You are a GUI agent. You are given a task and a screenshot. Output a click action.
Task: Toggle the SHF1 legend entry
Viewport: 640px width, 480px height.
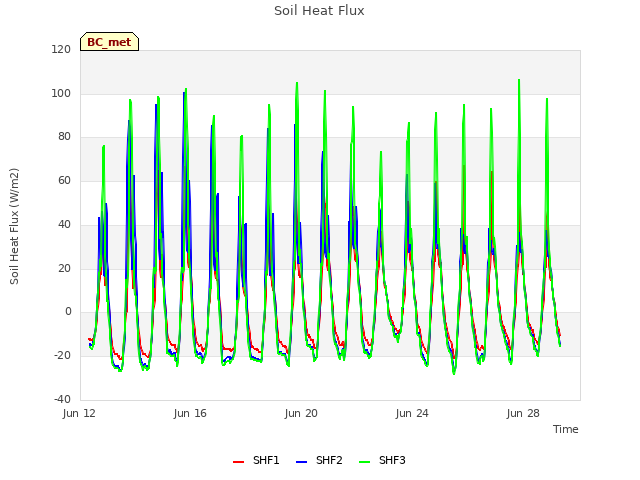(x=256, y=460)
